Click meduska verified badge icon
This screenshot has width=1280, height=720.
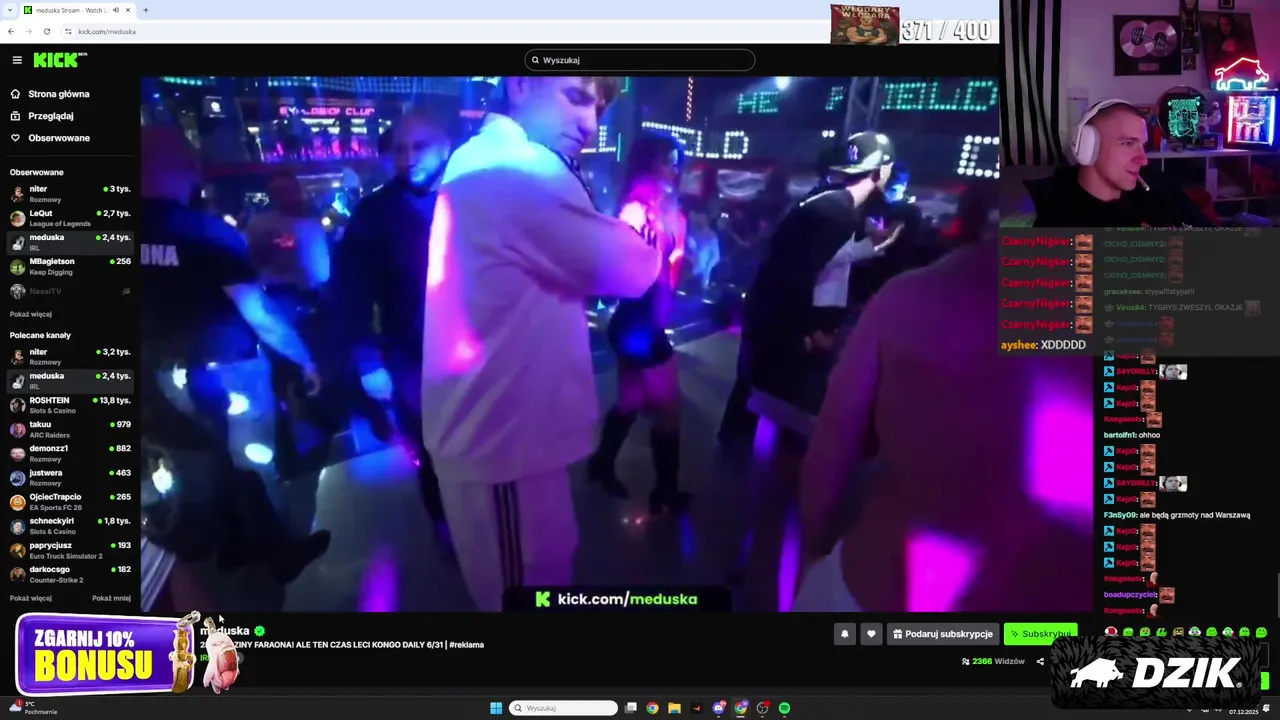point(259,631)
